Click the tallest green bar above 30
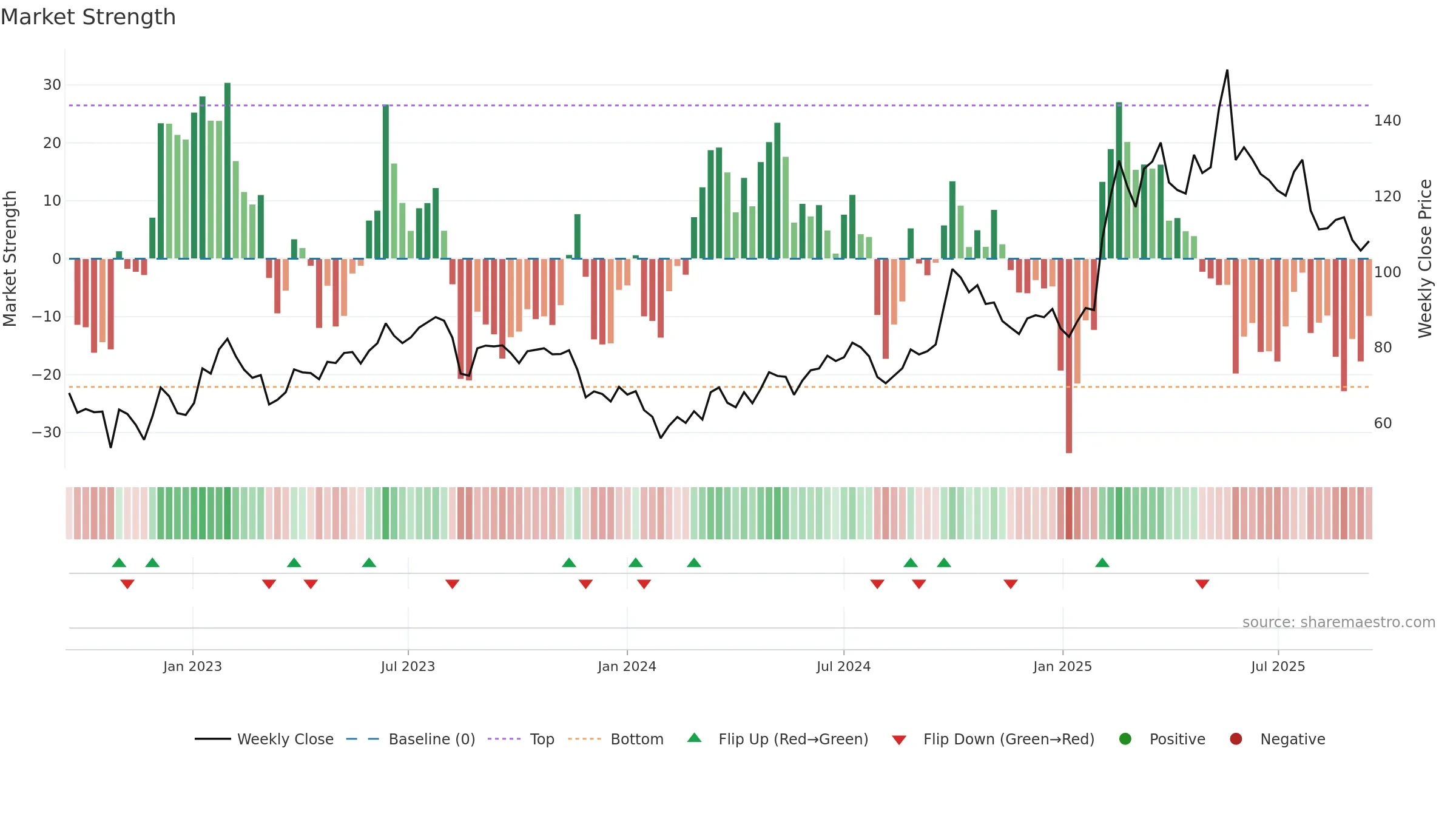Viewport: 1456px width, 819px height. [x=227, y=170]
